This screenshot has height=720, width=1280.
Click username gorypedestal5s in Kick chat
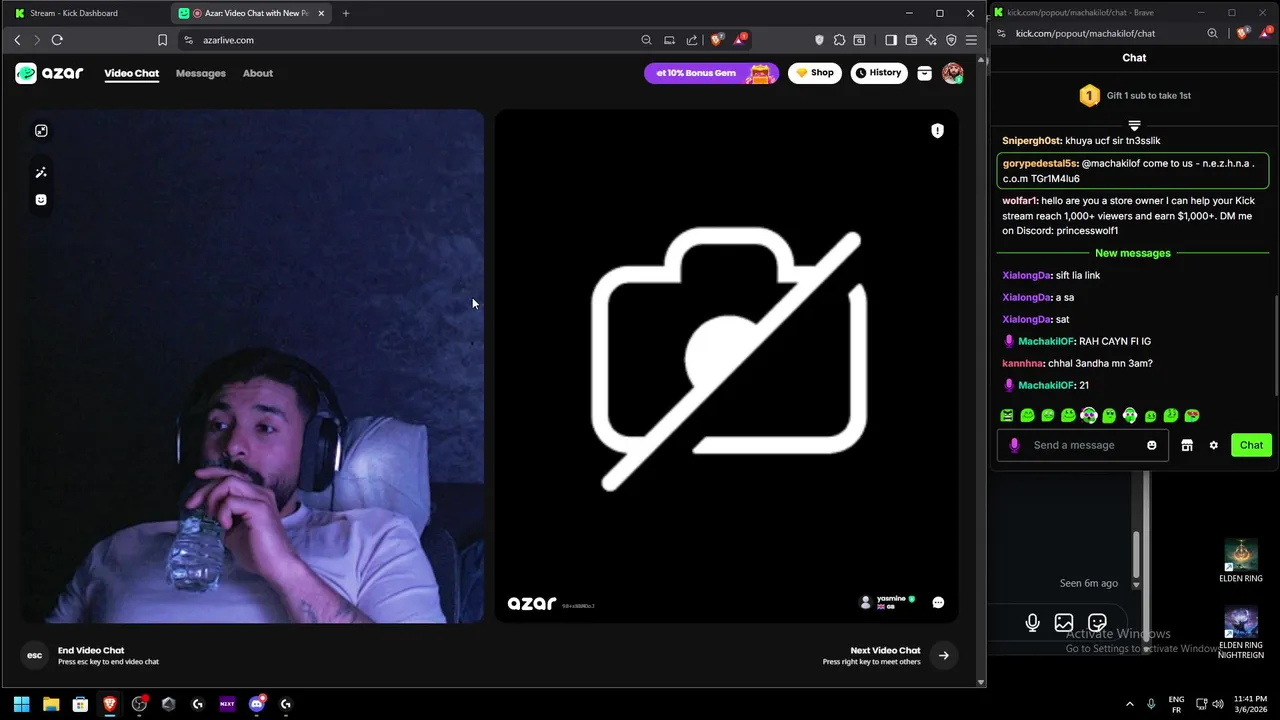[1039, 163]
